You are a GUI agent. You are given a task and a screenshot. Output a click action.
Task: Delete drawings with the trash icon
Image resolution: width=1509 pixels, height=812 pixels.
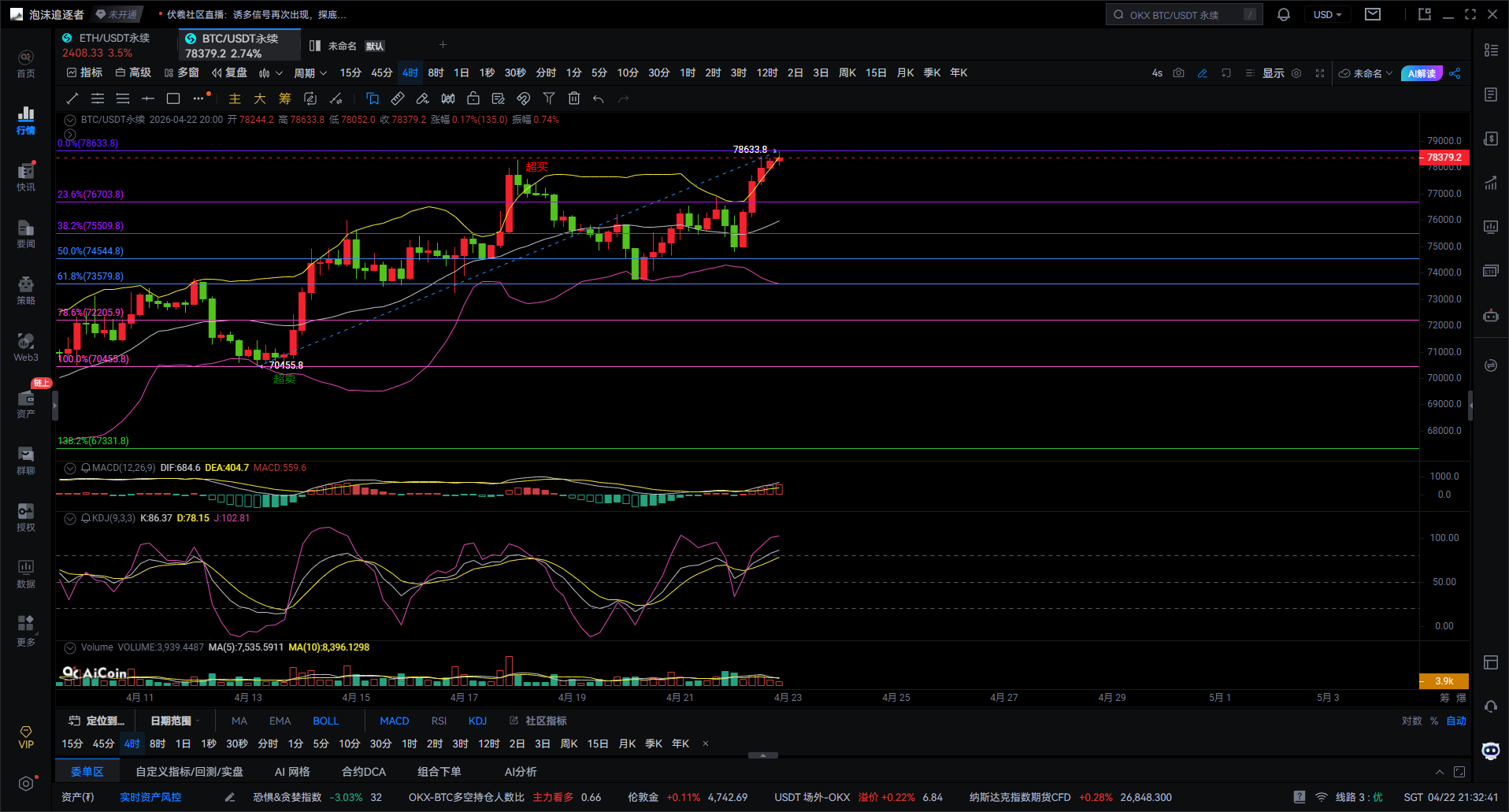[x=574, y=98]
